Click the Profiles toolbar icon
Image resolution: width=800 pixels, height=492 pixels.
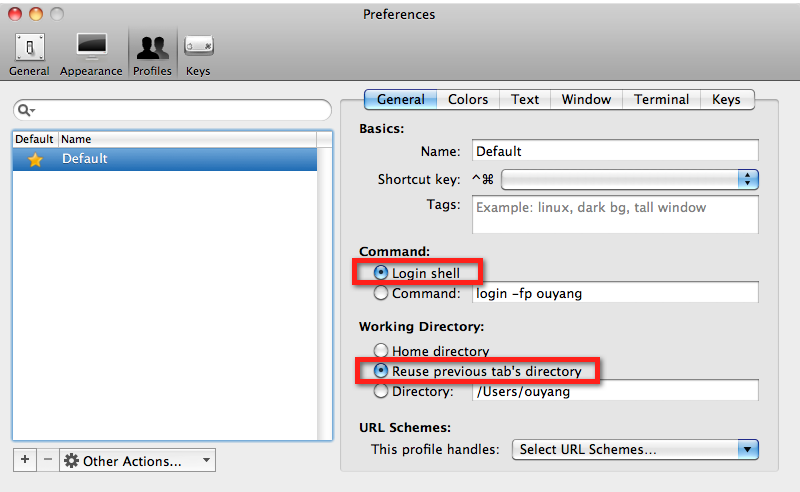point(152,53)
